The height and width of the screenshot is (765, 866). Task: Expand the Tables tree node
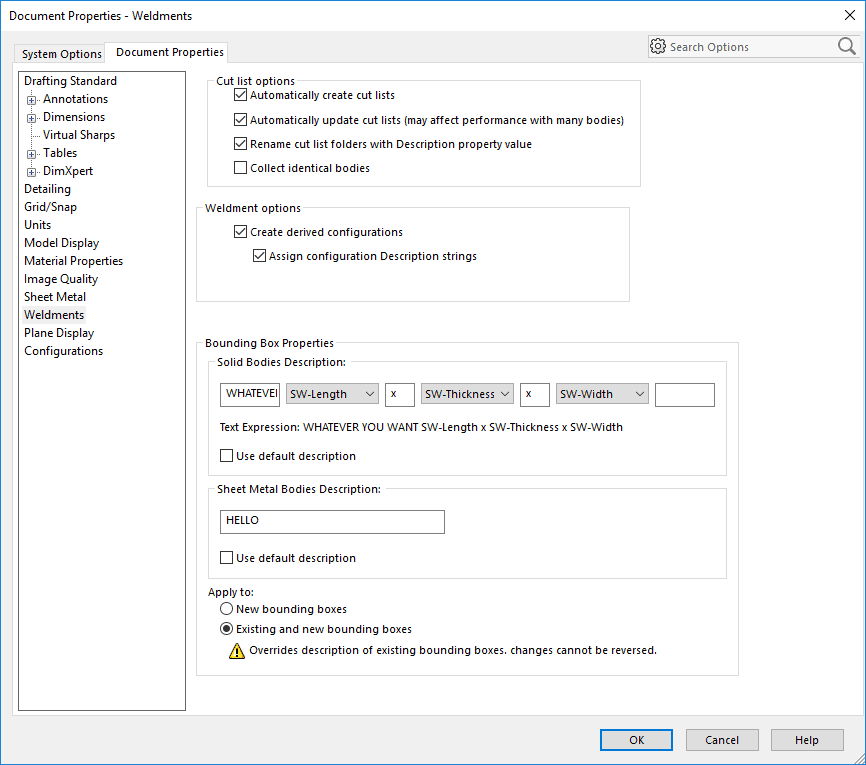[31, 154]
